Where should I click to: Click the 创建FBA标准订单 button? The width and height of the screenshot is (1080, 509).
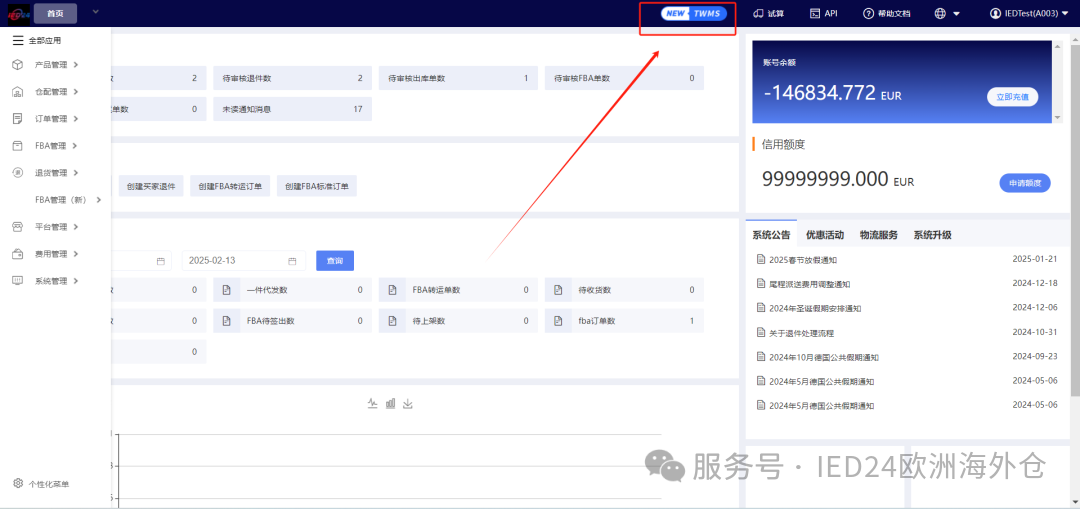point(317,186)
